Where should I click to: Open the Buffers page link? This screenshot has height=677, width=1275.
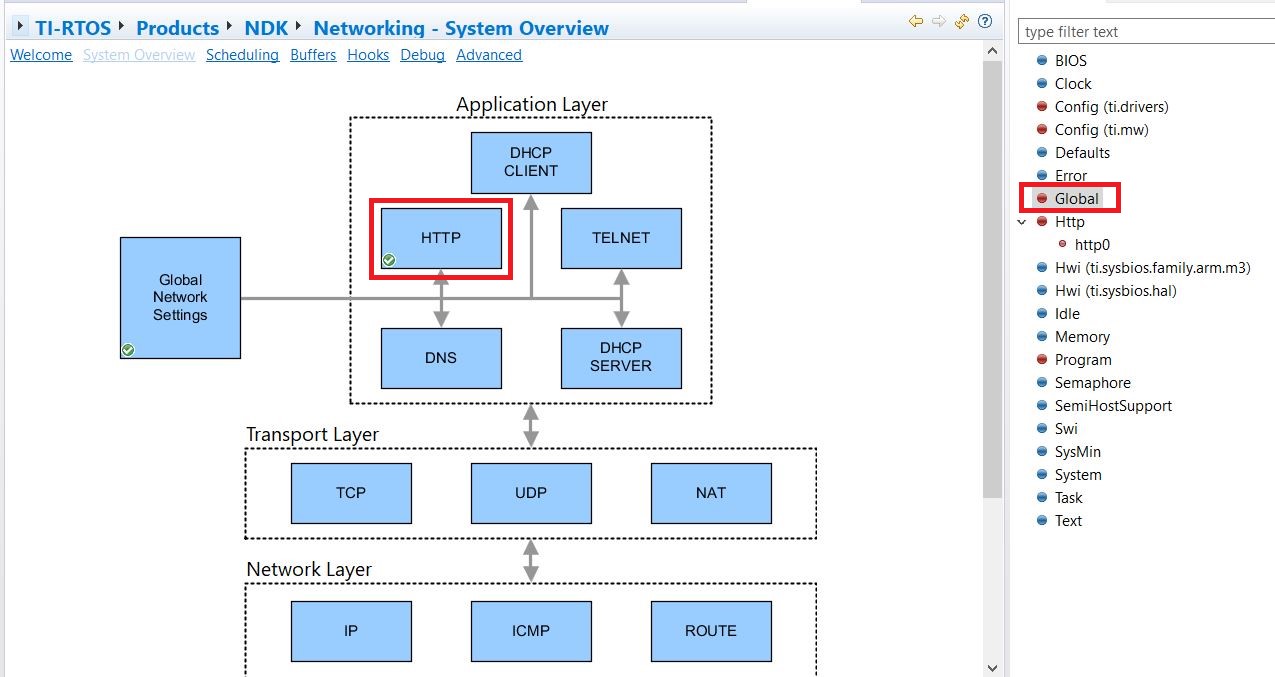313,55
